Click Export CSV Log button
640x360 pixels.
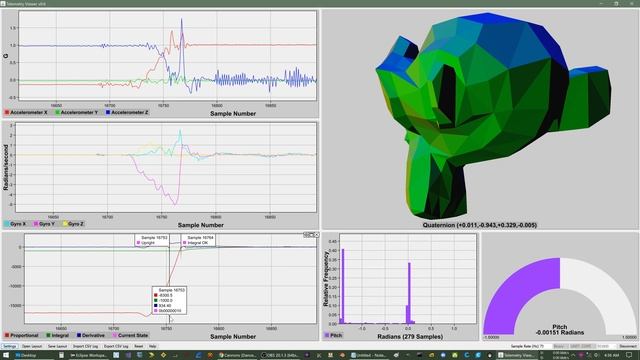[116, 346]
